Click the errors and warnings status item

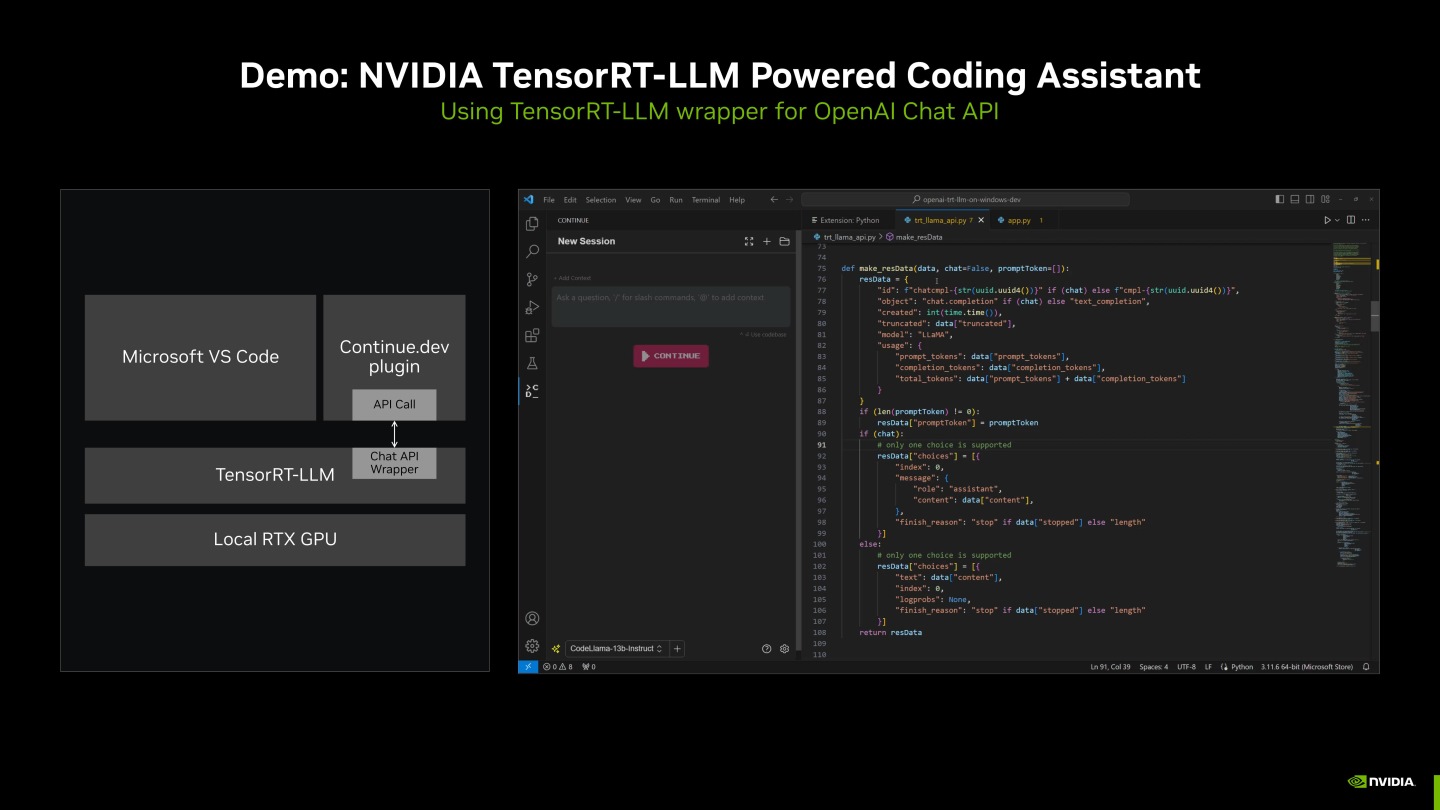[x=558, y=667]
